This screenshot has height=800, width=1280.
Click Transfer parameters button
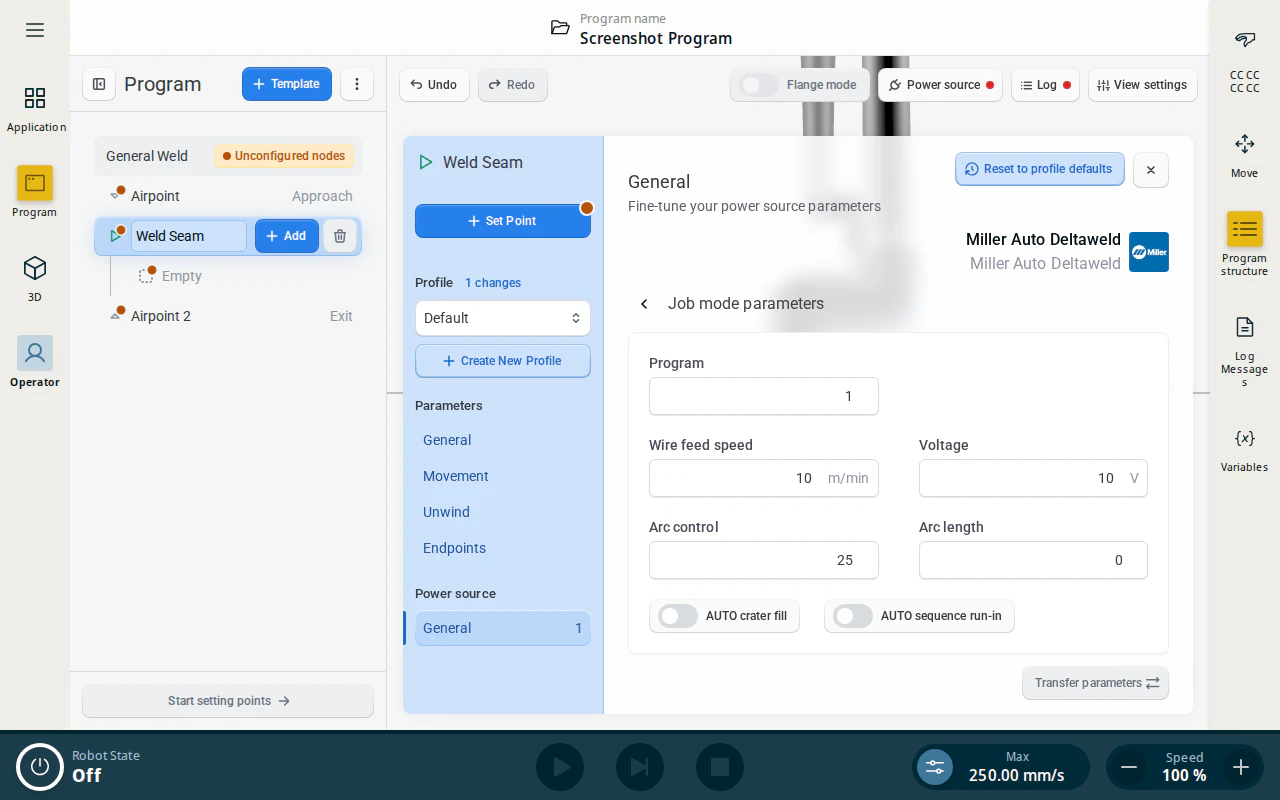pyautogui.click(x=1095, y=683)
